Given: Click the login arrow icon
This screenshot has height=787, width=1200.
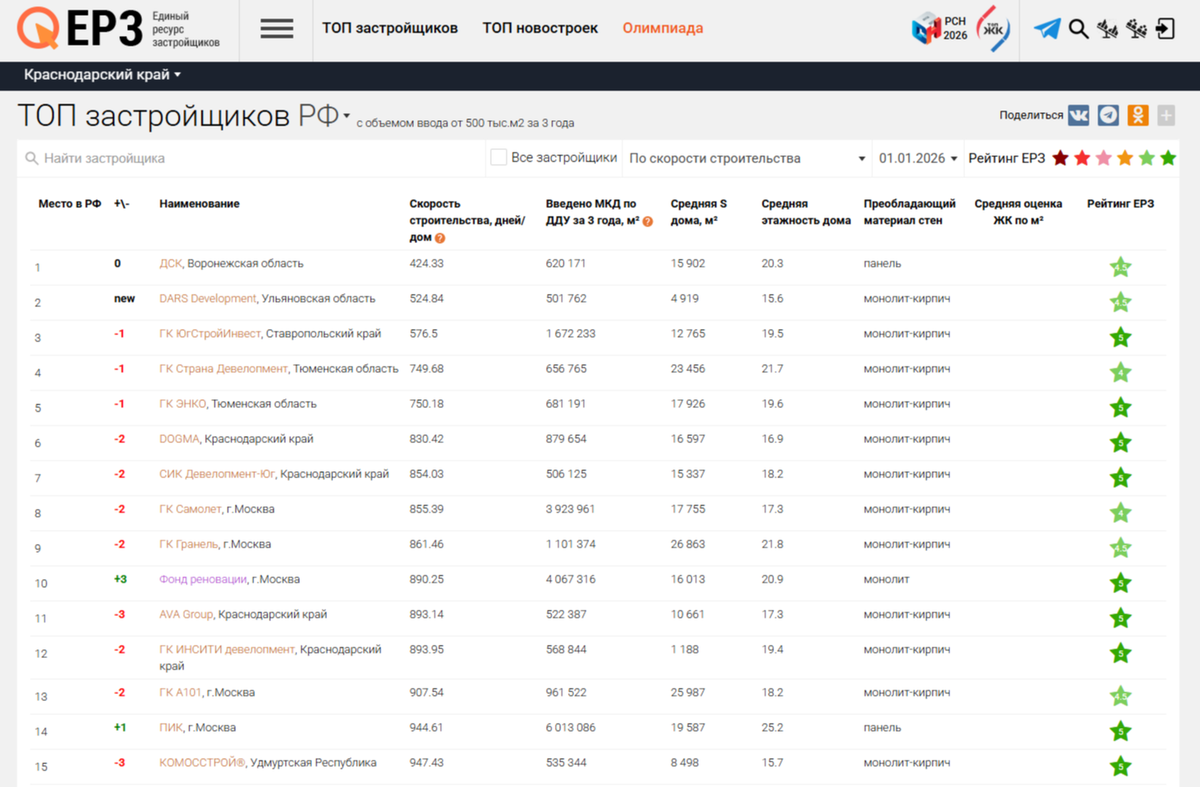Looking at the screenshot, I should (1165, 29).
